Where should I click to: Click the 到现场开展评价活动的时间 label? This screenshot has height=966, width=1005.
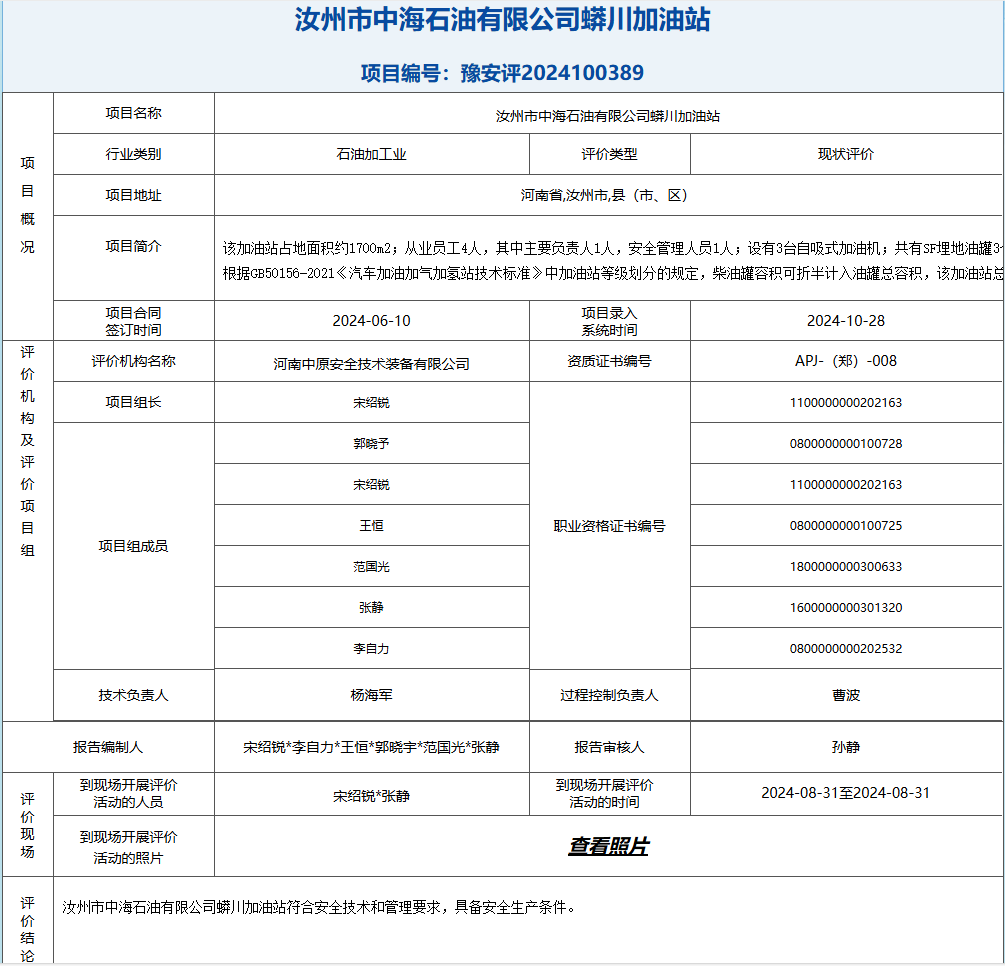point(604,794)
